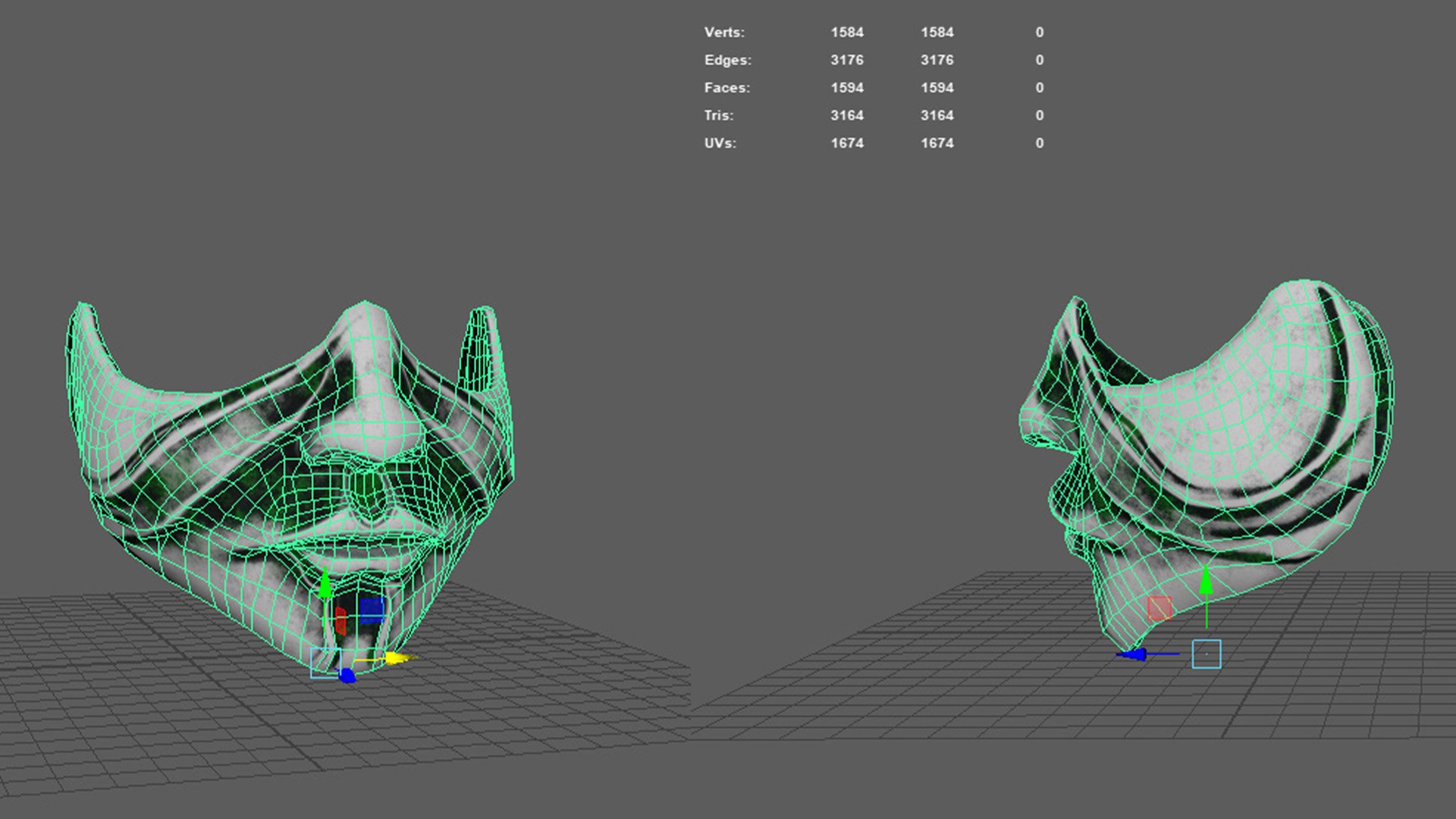
Task: Click the "Faces:" label in the poly count
Action: pyautogui.click(x=727, y=88)
